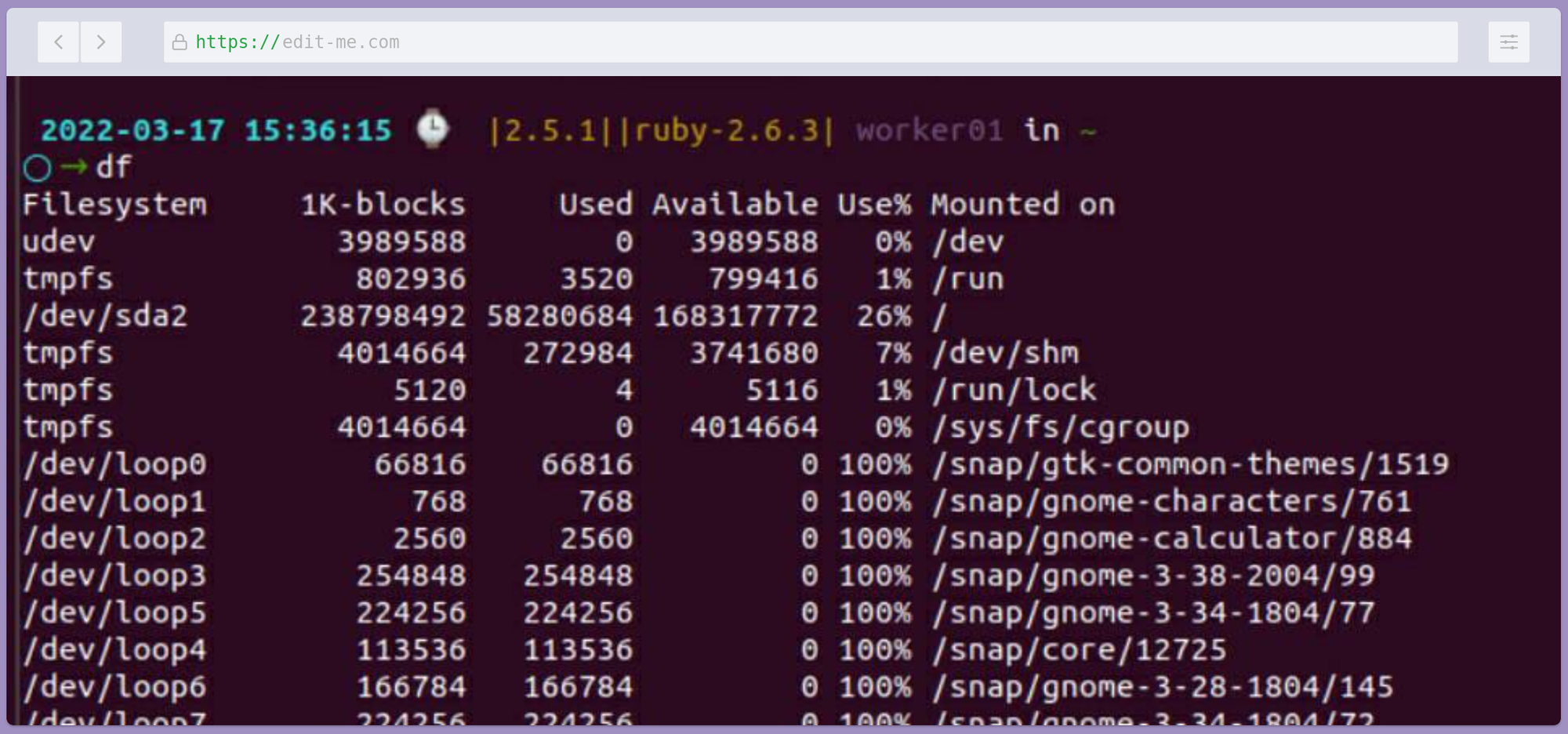Select the df command text
The width and height of the screenshot is (1568, 734).
click(114, 166)
